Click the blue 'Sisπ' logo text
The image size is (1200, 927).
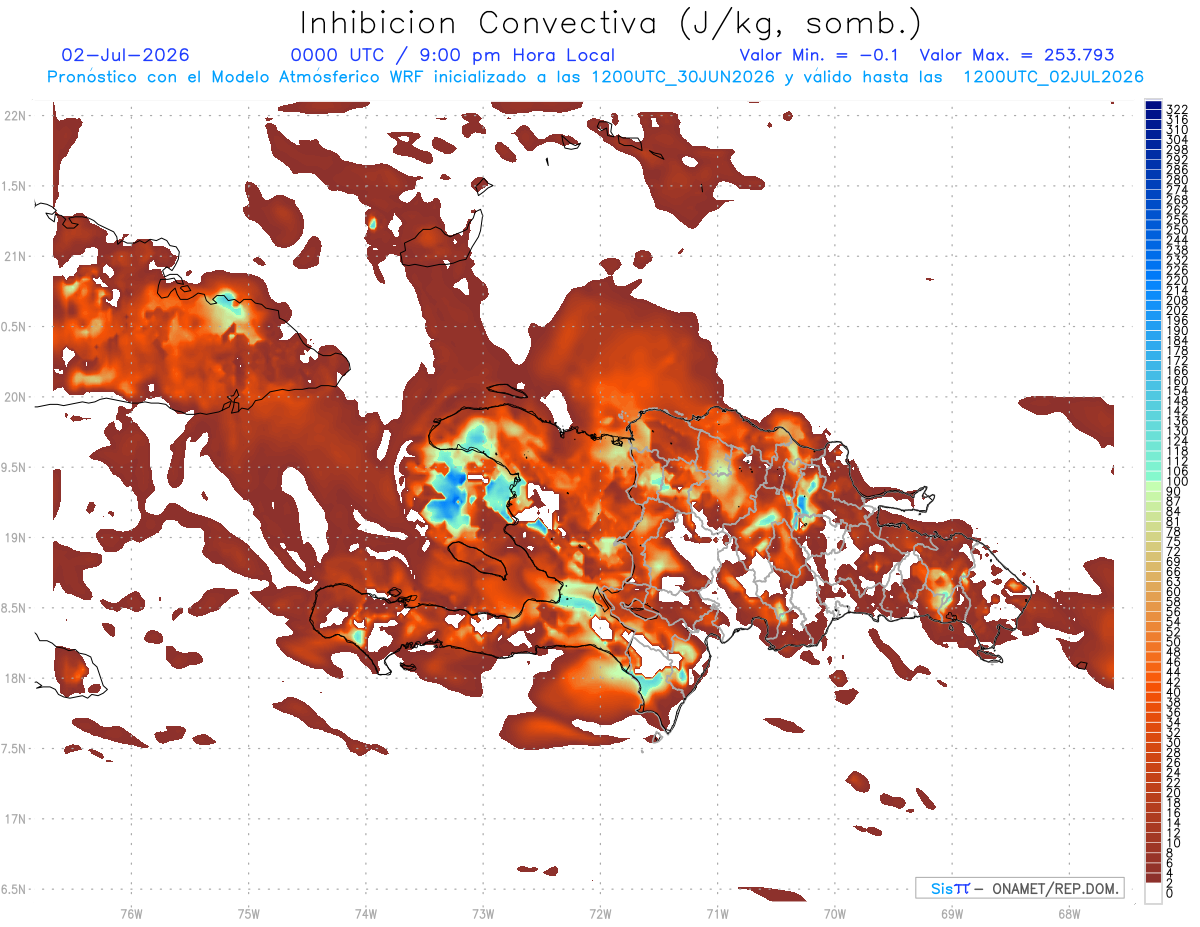(x=950, y=888)
